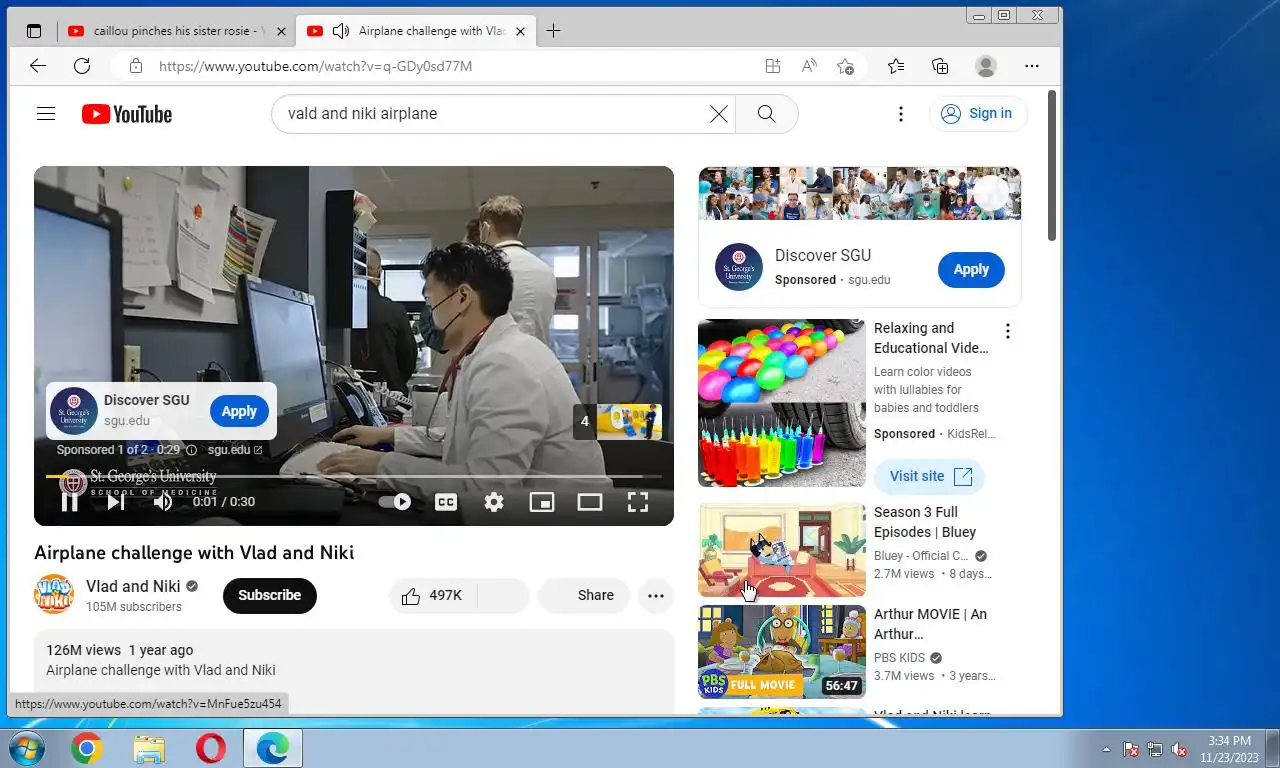1280x768 pixels.
Task: Open the tab actions menu icon
Action: [x=34, y=31]
